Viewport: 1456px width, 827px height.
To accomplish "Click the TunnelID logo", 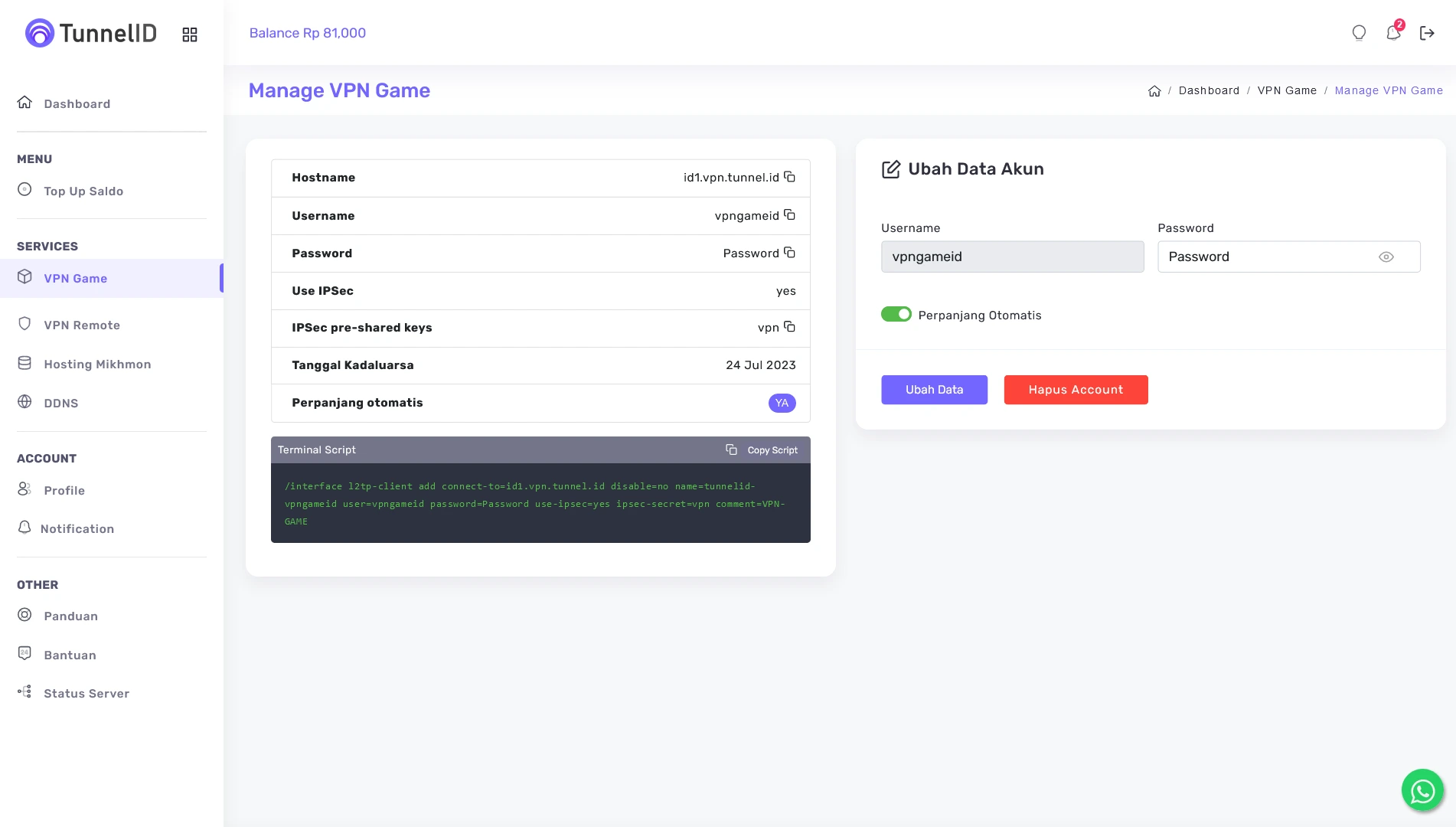I will [x=90, y=33].
